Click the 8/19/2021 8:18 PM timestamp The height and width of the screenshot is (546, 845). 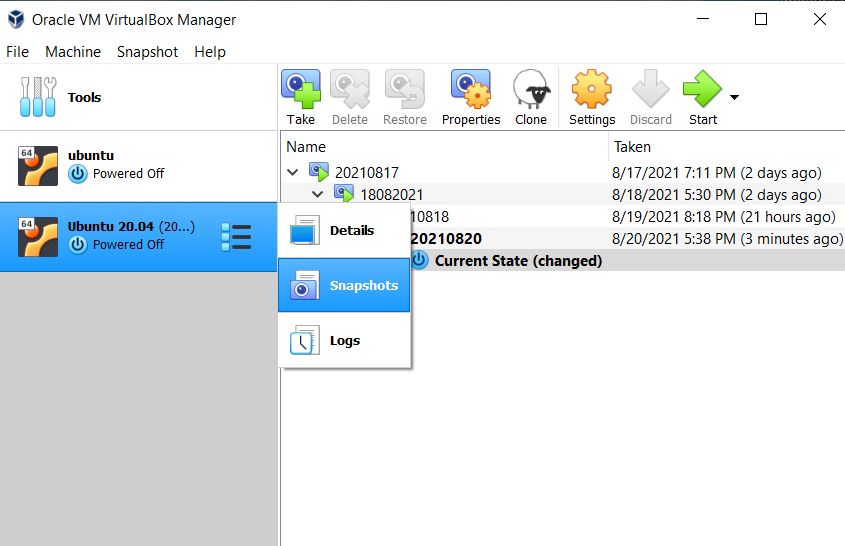(724, 217)
